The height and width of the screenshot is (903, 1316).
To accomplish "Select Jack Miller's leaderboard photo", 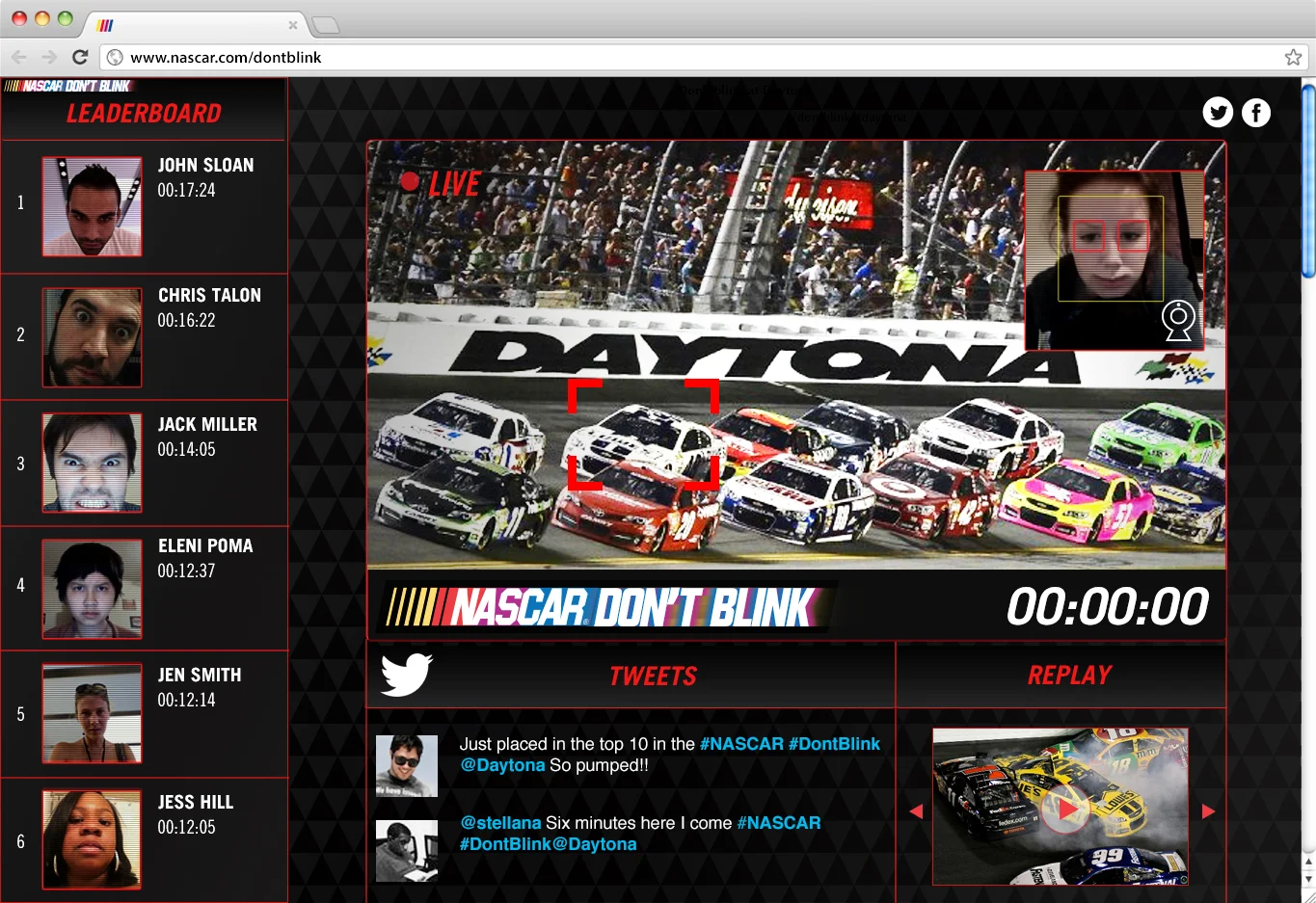I will tap(92, 463).
